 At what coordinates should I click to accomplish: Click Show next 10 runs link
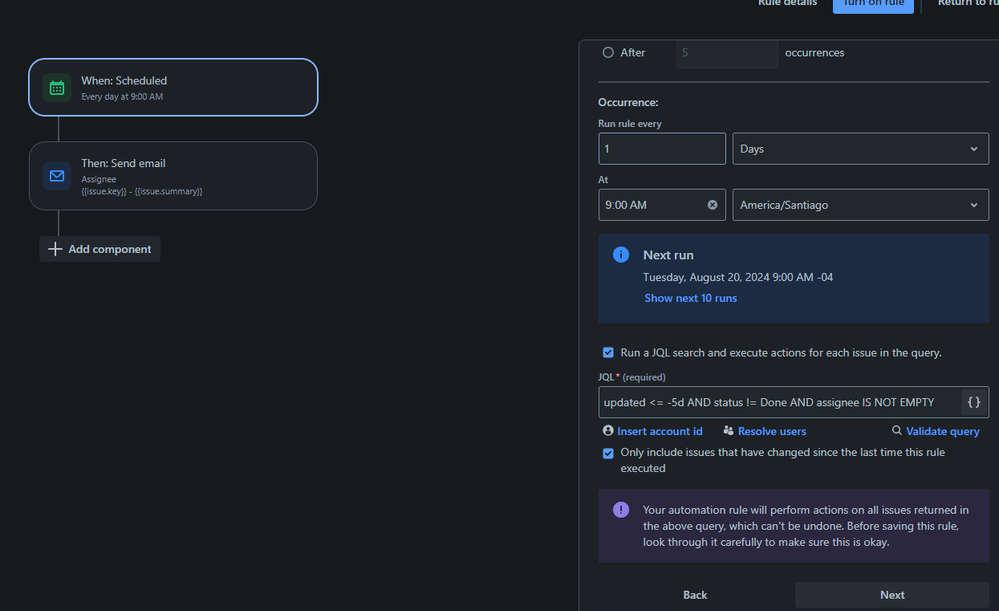pos(690,298)
